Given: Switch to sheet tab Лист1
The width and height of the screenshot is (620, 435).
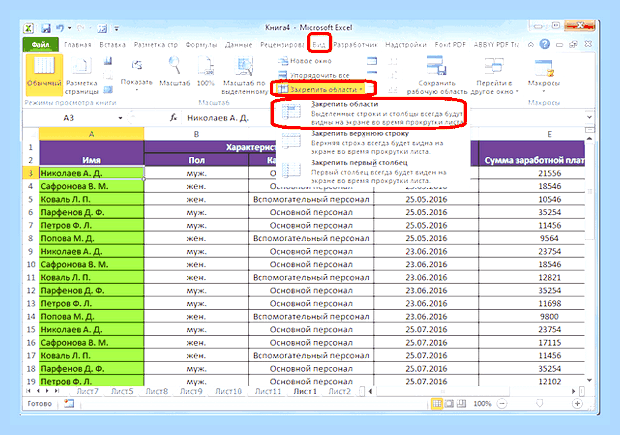Looking at the screenshot, I should pos(305,392).
